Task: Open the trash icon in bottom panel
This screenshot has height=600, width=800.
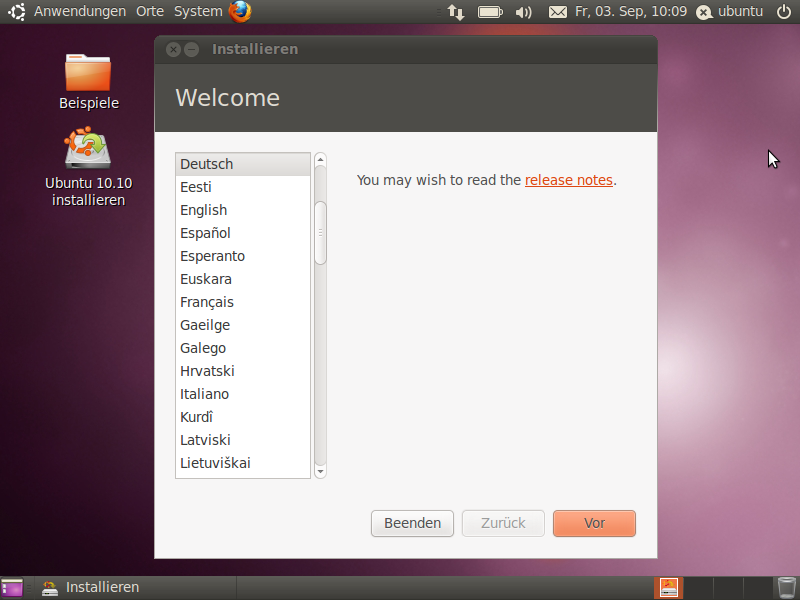Action: pos(787,588)
